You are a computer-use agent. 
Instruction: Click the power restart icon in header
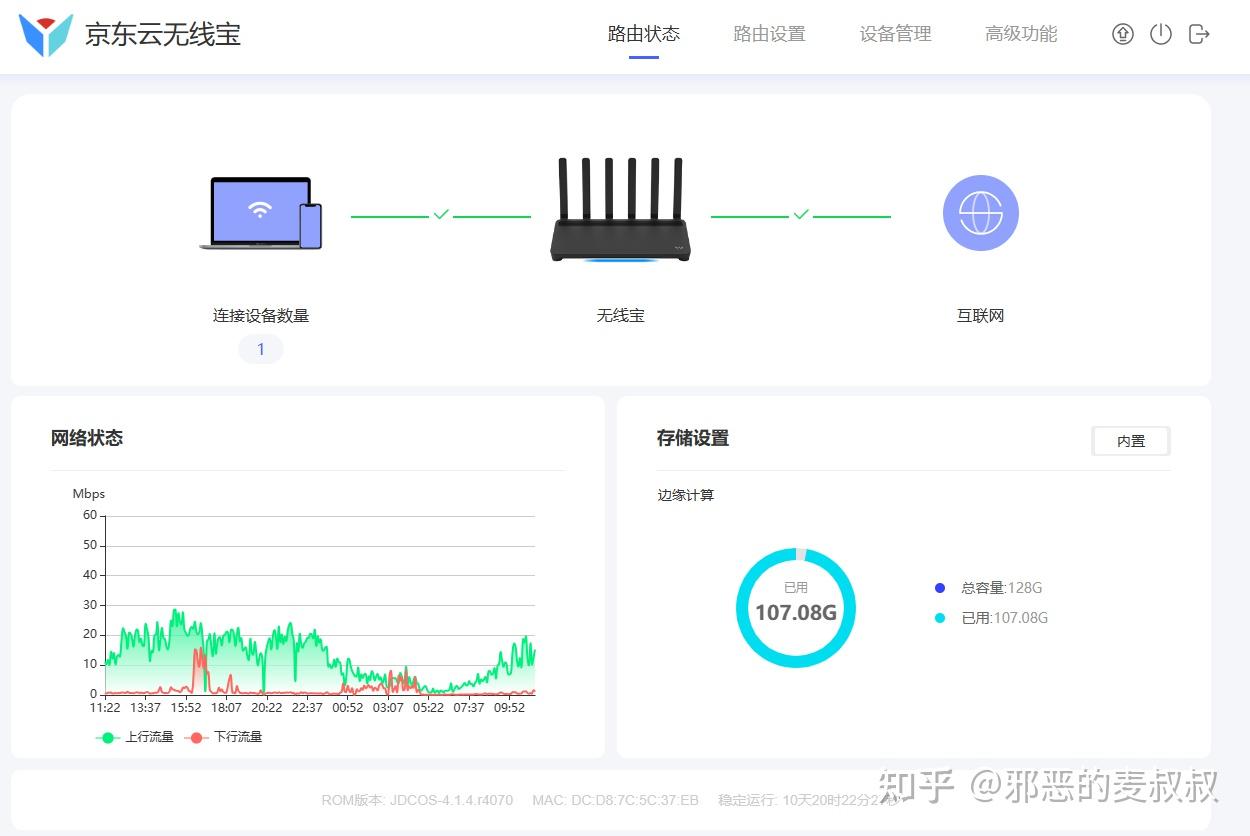click(1160, 33)
